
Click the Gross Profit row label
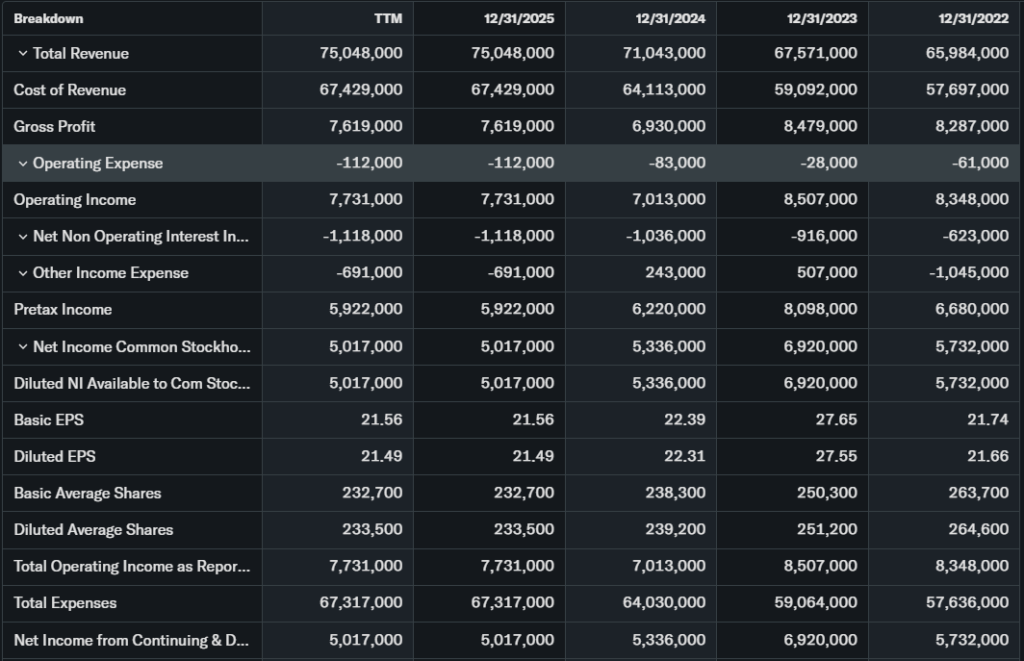click(54, 127)
